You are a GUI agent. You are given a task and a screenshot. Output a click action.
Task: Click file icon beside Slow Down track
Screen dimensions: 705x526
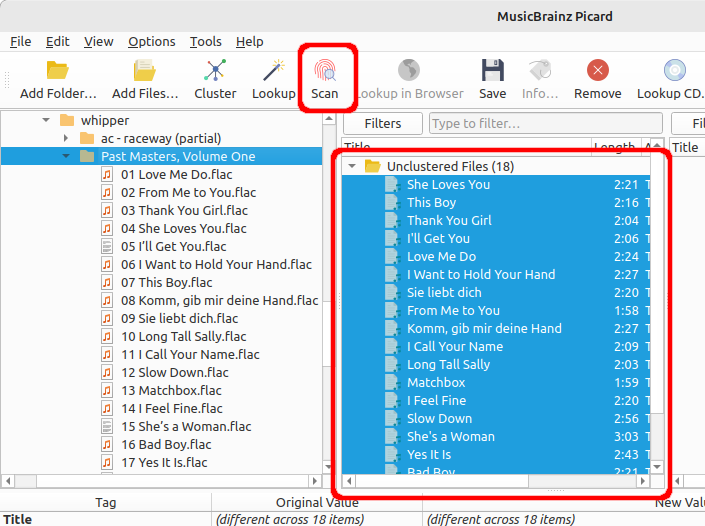pyautogui.click(x=392, y=419)
